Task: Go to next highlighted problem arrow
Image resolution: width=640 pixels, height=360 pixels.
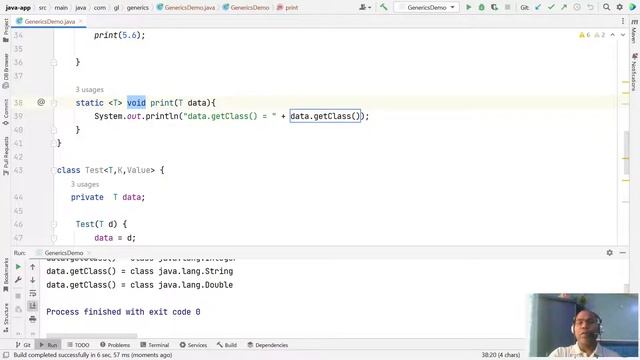Action: click(623, 35)
